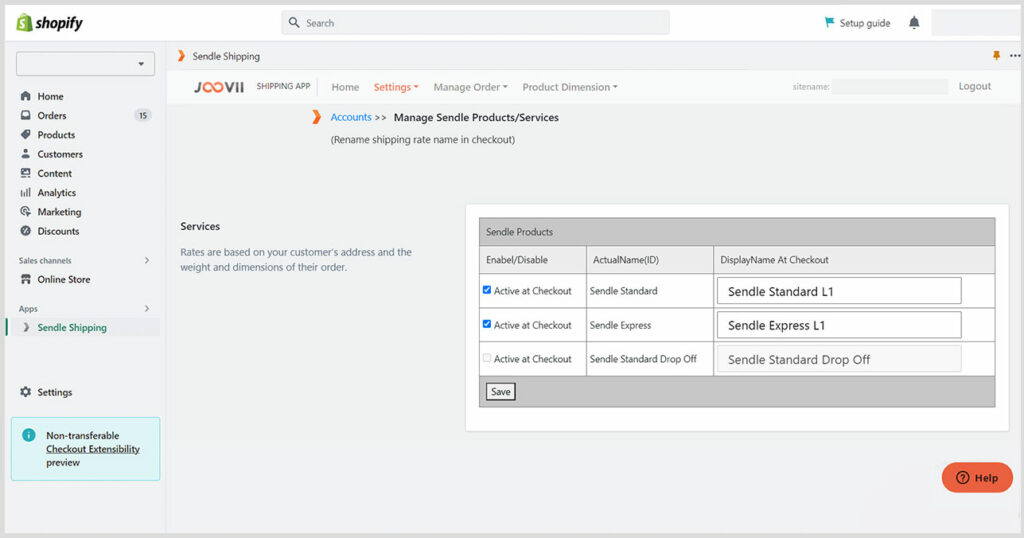
Task: Open the Settings dropdown in JOOVII nav
Action: (x=396, y=87)
